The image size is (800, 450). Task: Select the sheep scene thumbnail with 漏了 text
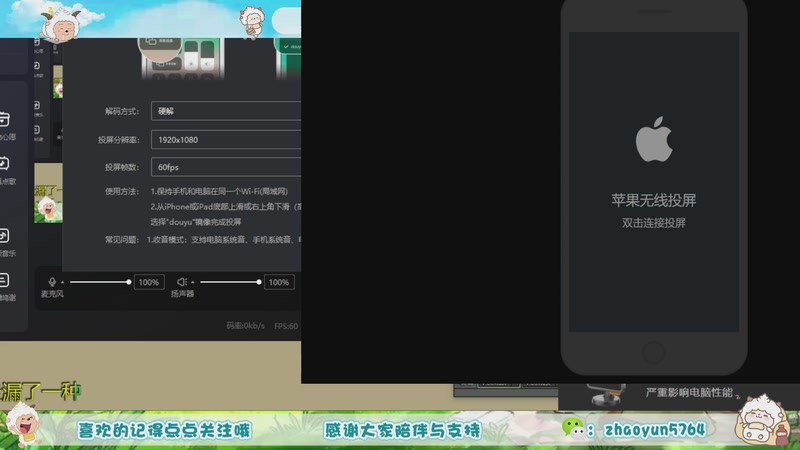pyautogui.click(x=48, y=193)
